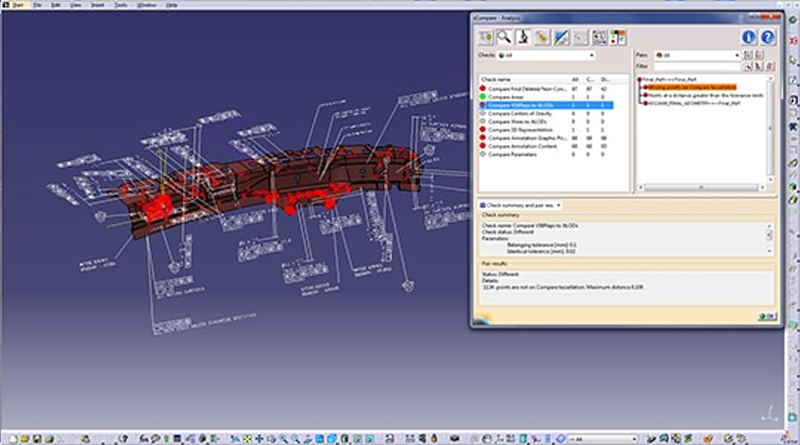Select the Compare Parameters row
This screenshot has width=800, height=445.
point(545,154)
